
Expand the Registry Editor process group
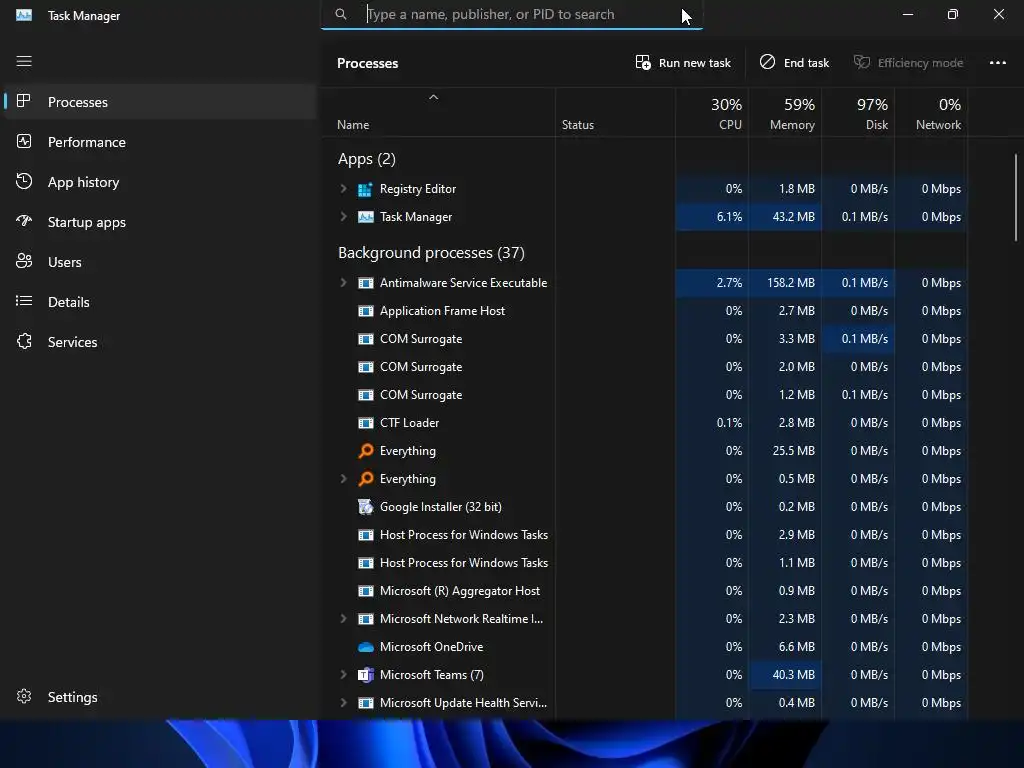(344, 189)
